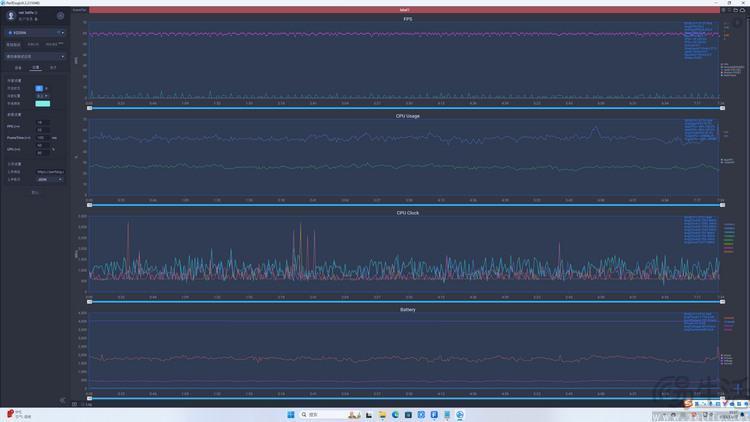The width and height of the screenshot is (750, 422).
Task: Click right handle of CPU Usage range slider
Action: coord(722,205)
